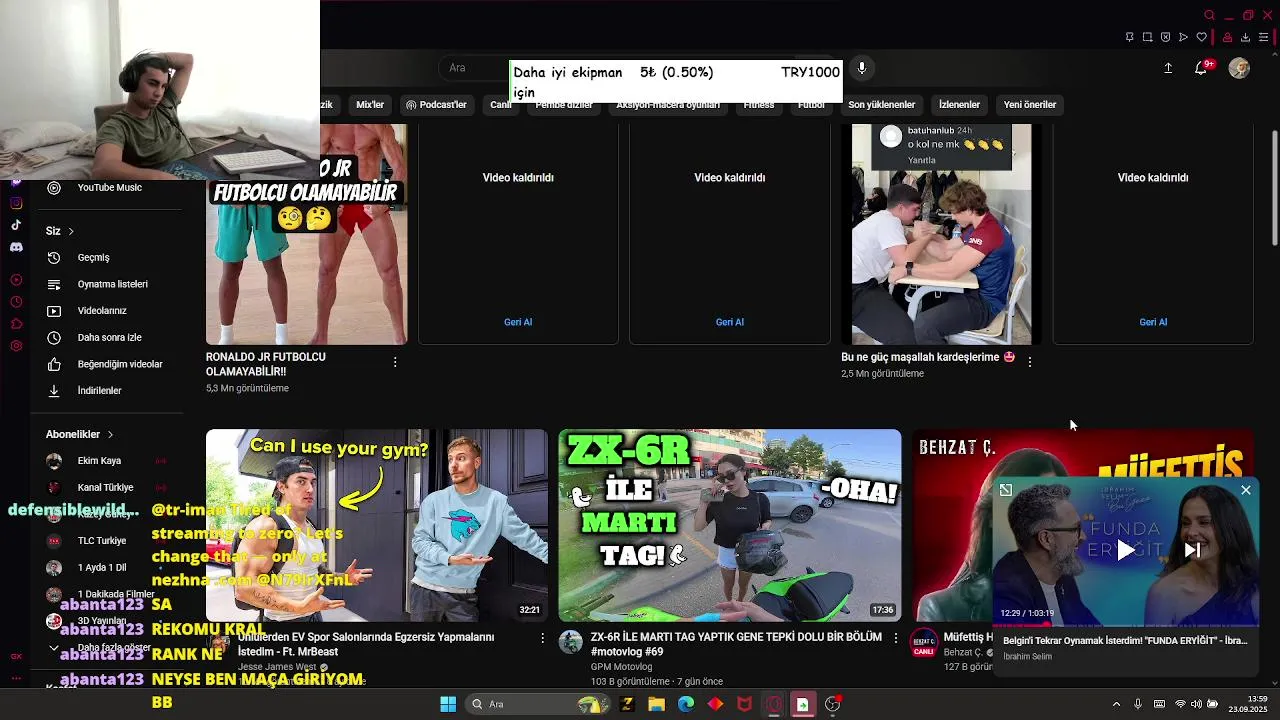Open Discord in the browser sidebar

(16, 247)
